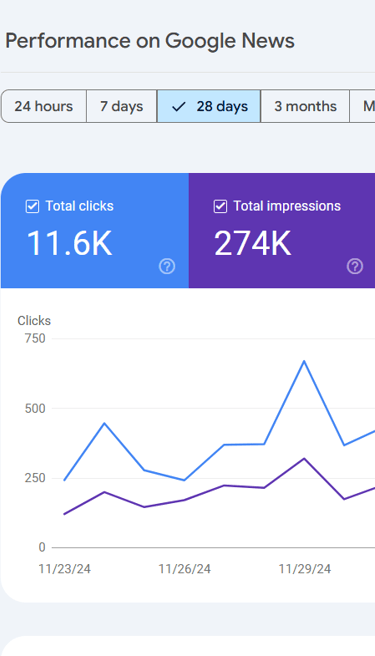Click the 11/26/24 date label on chart

tap(184, 569)
